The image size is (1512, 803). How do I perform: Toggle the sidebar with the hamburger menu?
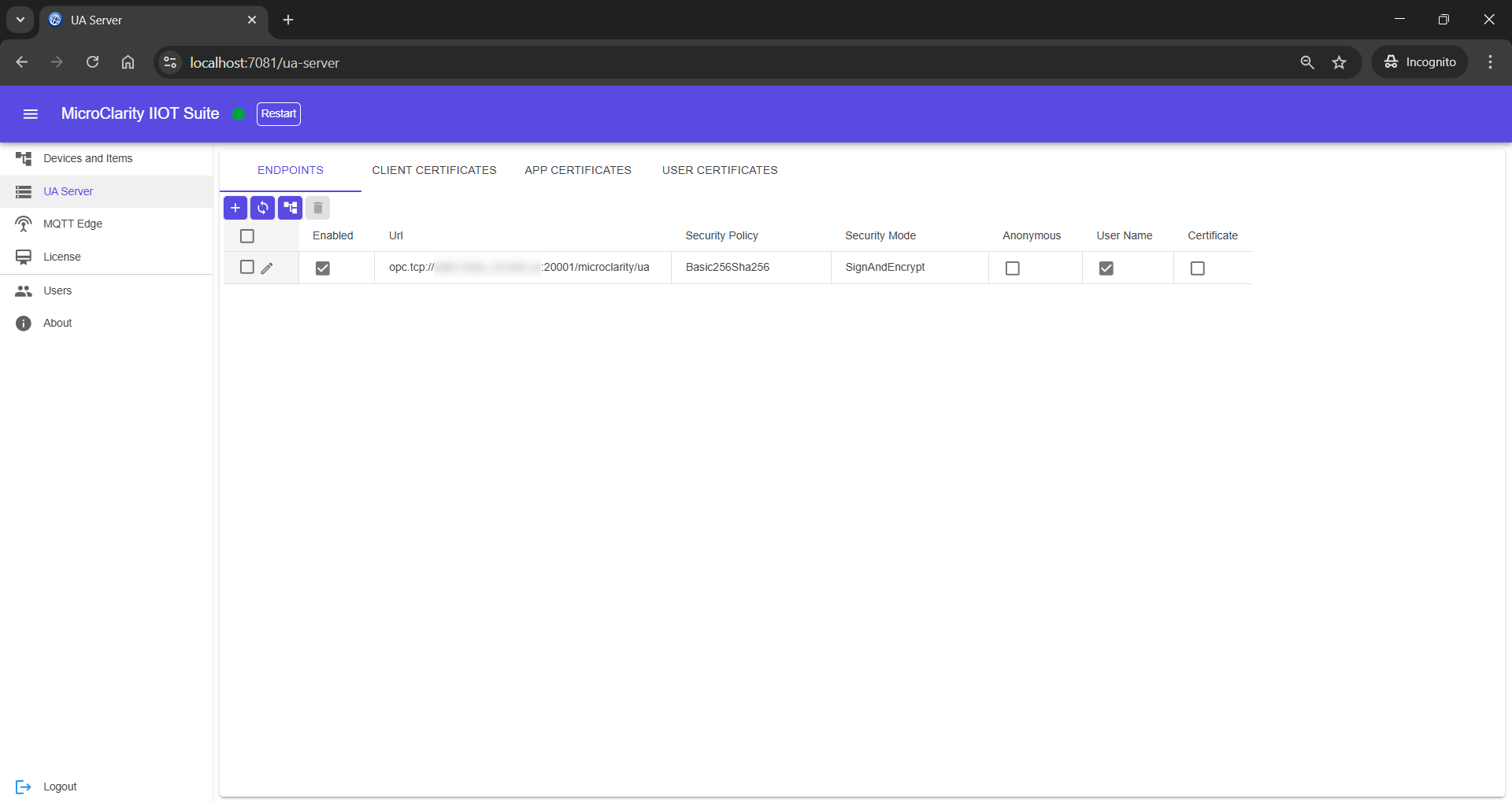point(31,113)
